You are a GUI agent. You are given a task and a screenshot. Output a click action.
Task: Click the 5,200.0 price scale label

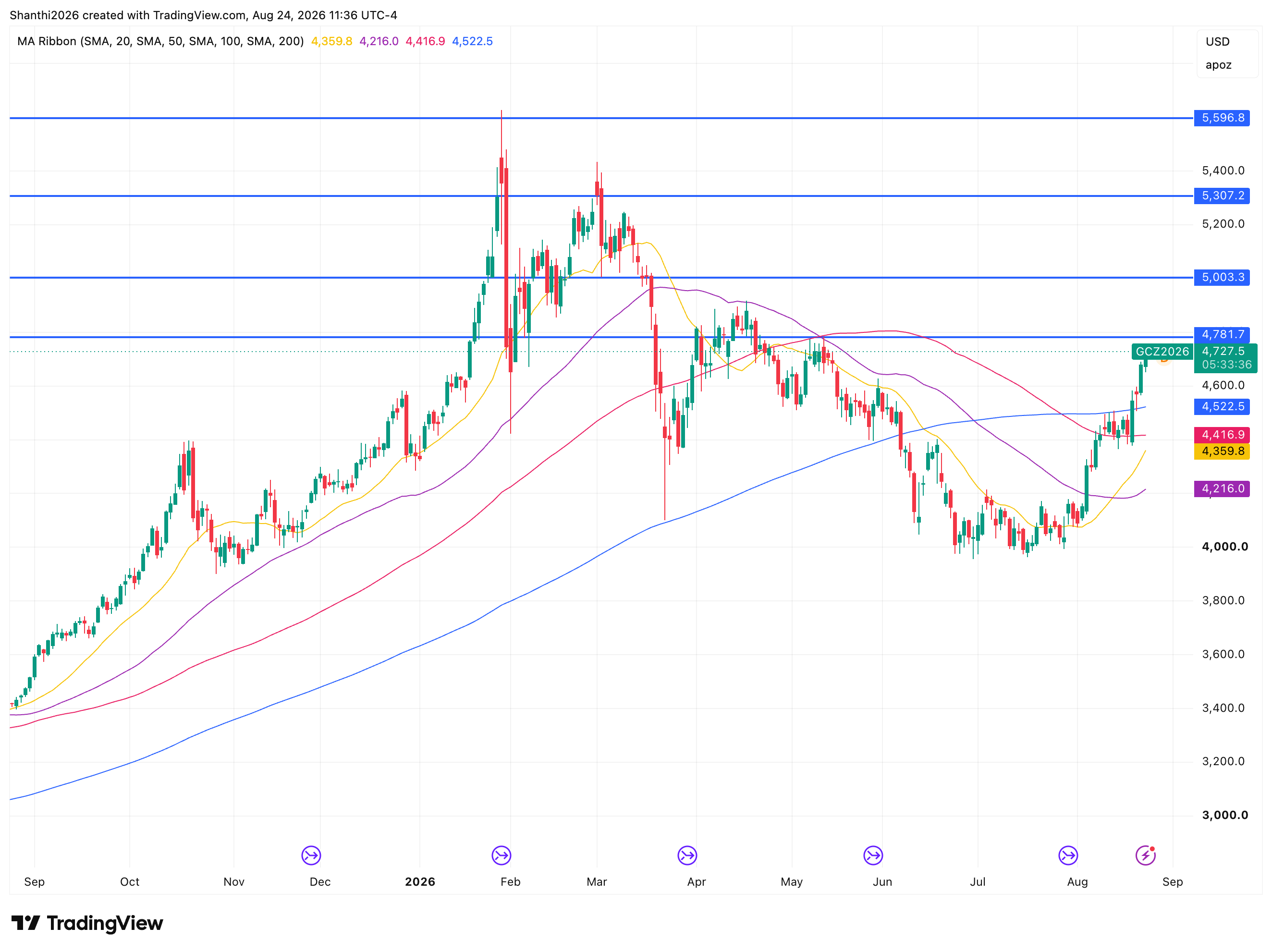[1223, 224]
